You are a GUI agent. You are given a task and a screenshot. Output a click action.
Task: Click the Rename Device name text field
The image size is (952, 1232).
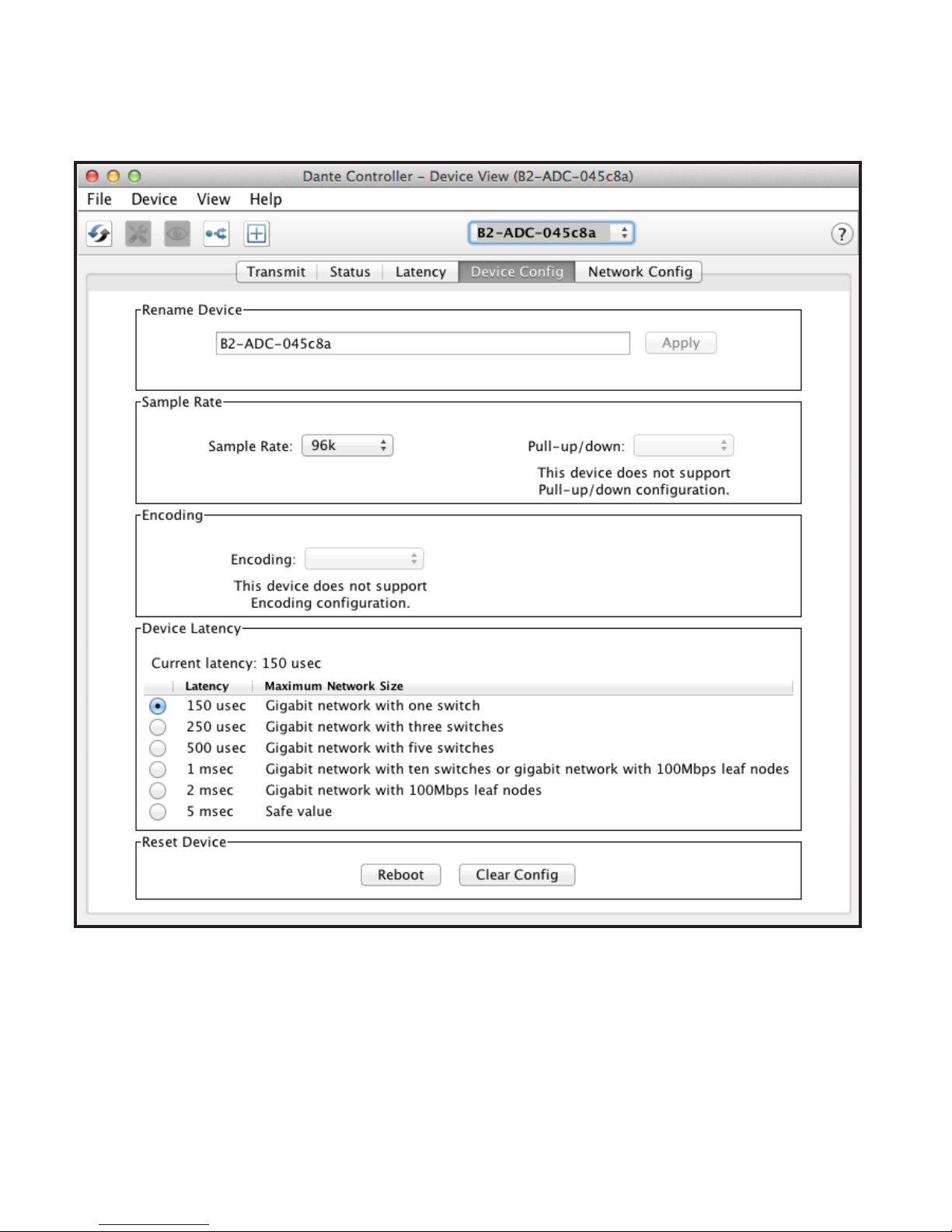tap(423, 344)
